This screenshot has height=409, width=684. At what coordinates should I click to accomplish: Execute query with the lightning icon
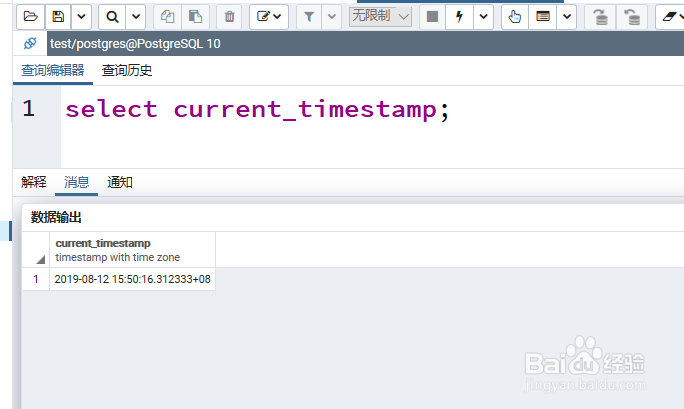[x=459, y=17]
